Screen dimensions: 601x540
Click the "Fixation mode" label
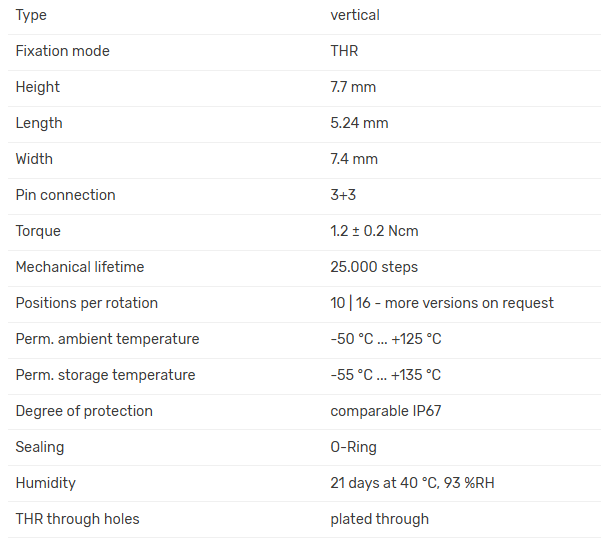pos(62,51)
